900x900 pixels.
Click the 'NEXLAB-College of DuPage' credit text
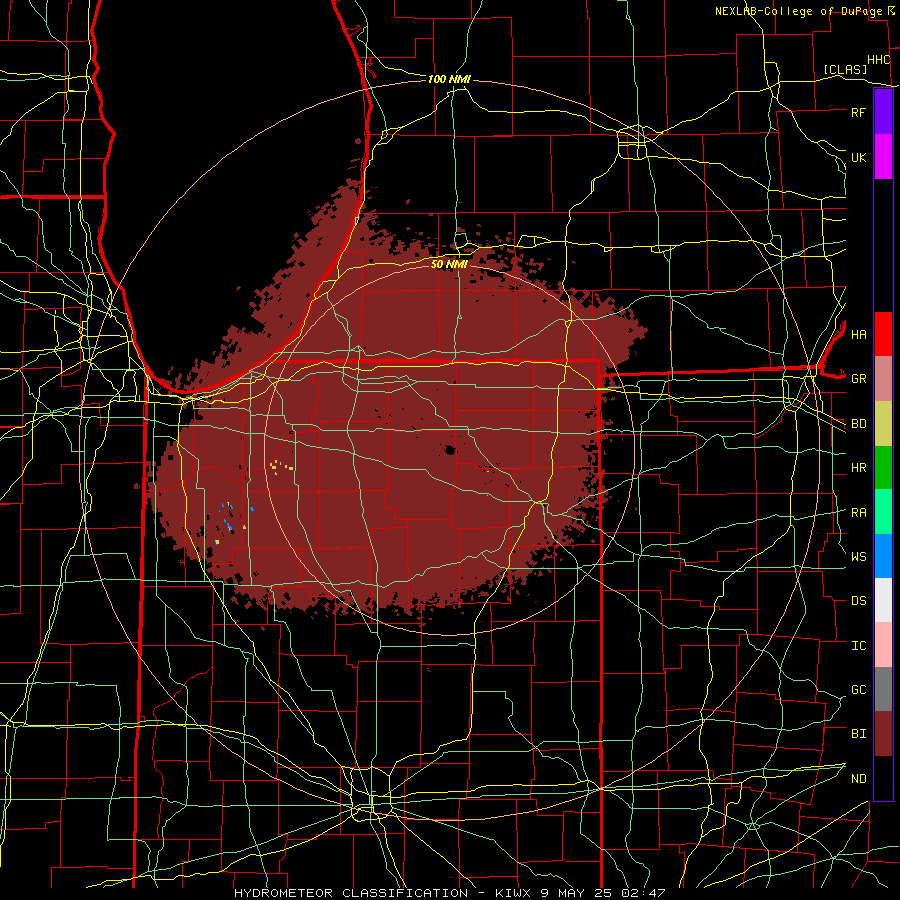799,11
